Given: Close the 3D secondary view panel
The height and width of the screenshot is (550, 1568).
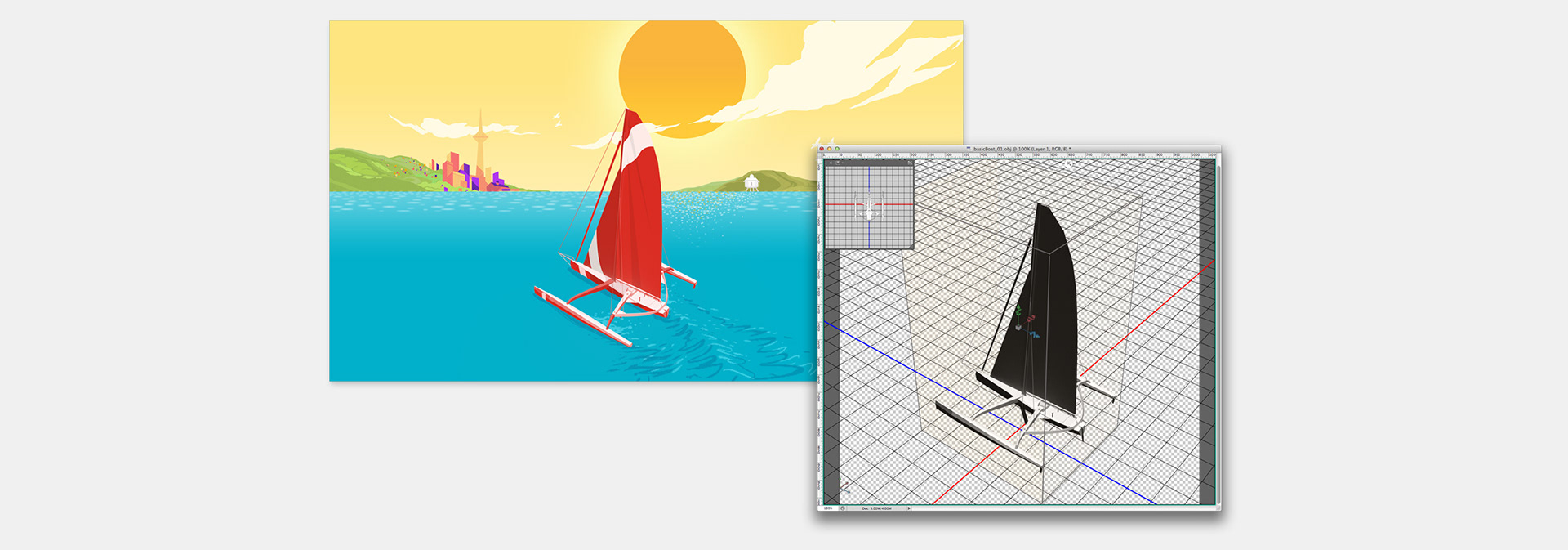Looking at the screenshot, I should [831, 163].
